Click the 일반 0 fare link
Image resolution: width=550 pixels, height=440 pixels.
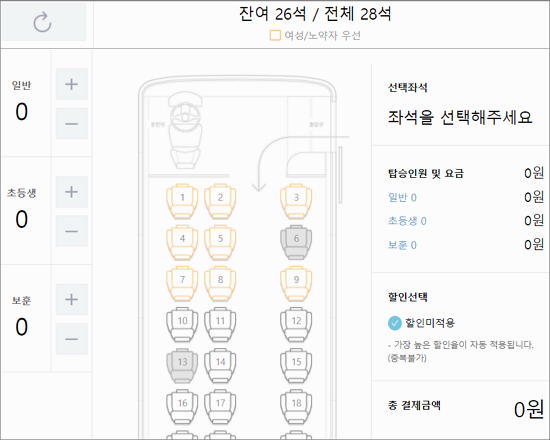click(402, 198)
